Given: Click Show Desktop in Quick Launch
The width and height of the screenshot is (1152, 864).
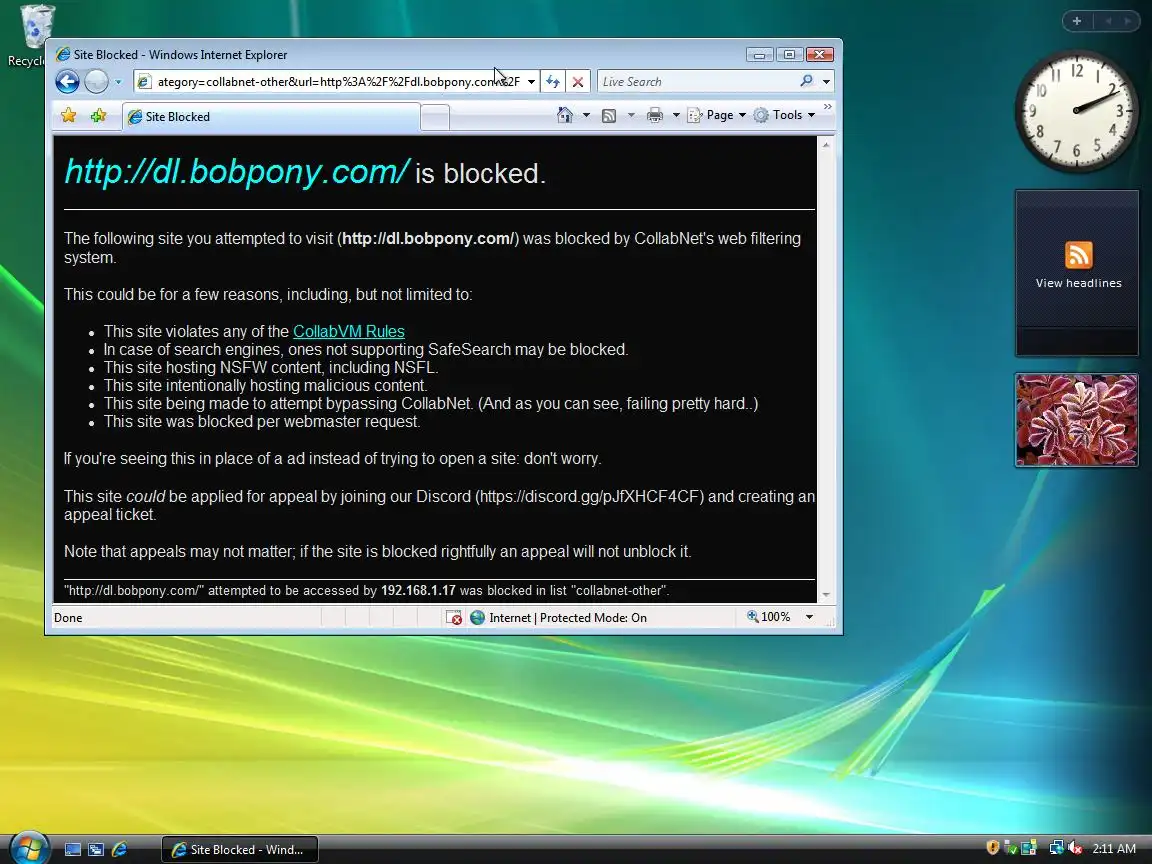Looking at the screenshot, I should pyautogui.click(x=73, y=850).
